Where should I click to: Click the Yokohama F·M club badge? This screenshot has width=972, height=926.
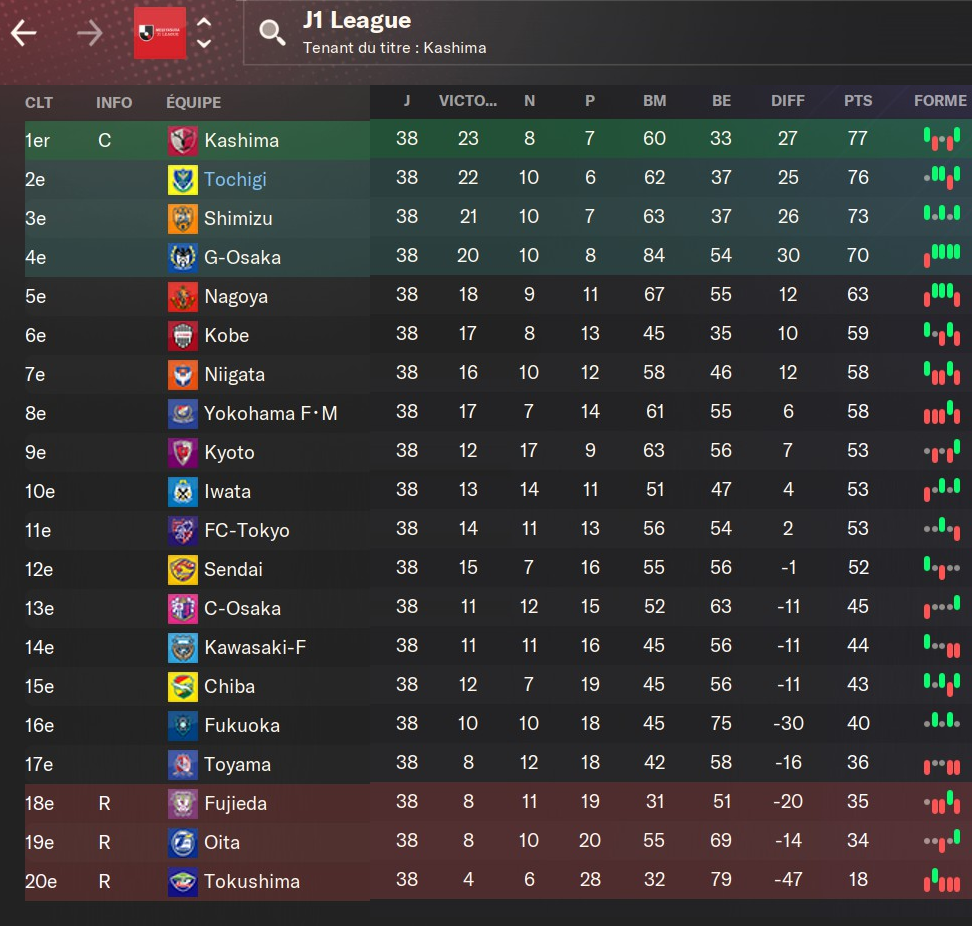coord(183,414)
